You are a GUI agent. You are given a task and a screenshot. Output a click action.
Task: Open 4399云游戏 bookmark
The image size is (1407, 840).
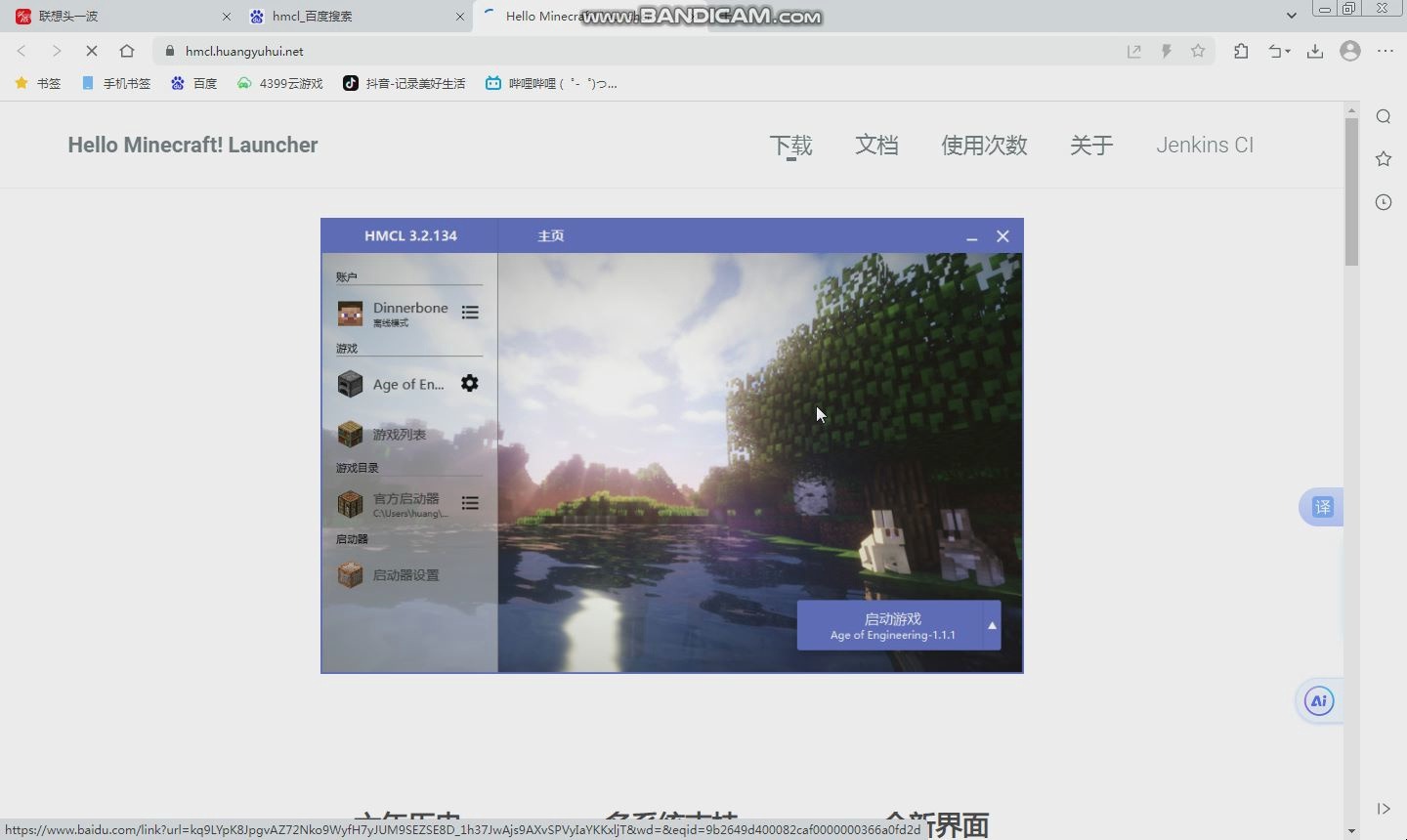point(279,84)
